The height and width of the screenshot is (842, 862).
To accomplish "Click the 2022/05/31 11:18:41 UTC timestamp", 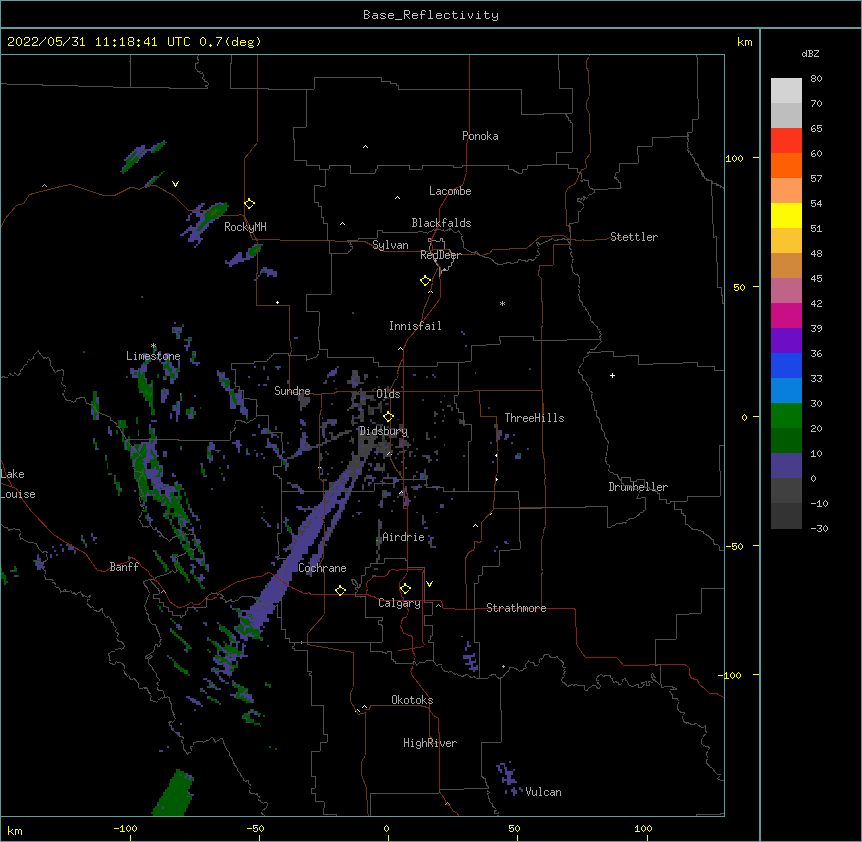I will [x=99, y=42].
